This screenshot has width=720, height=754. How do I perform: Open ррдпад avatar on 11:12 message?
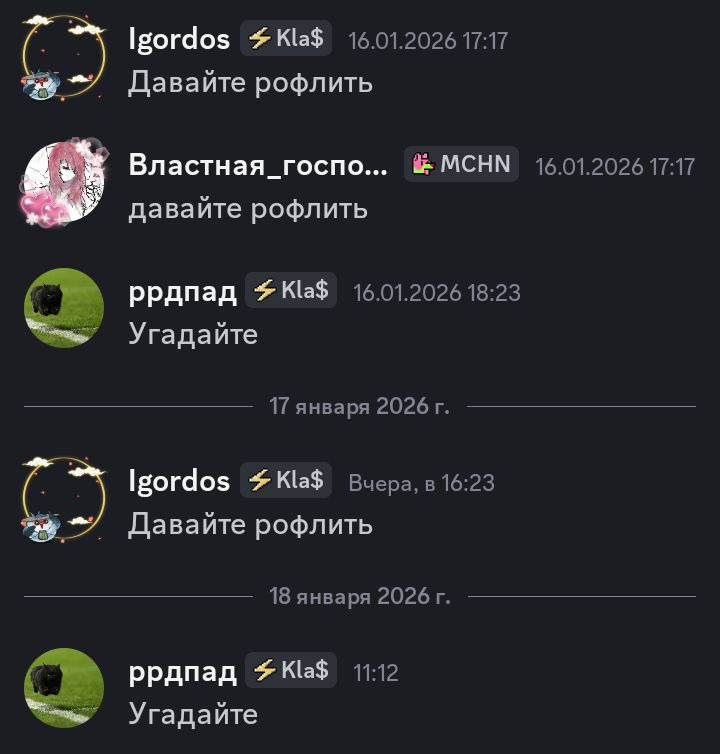pyautogui.click(x=64, y=688)
